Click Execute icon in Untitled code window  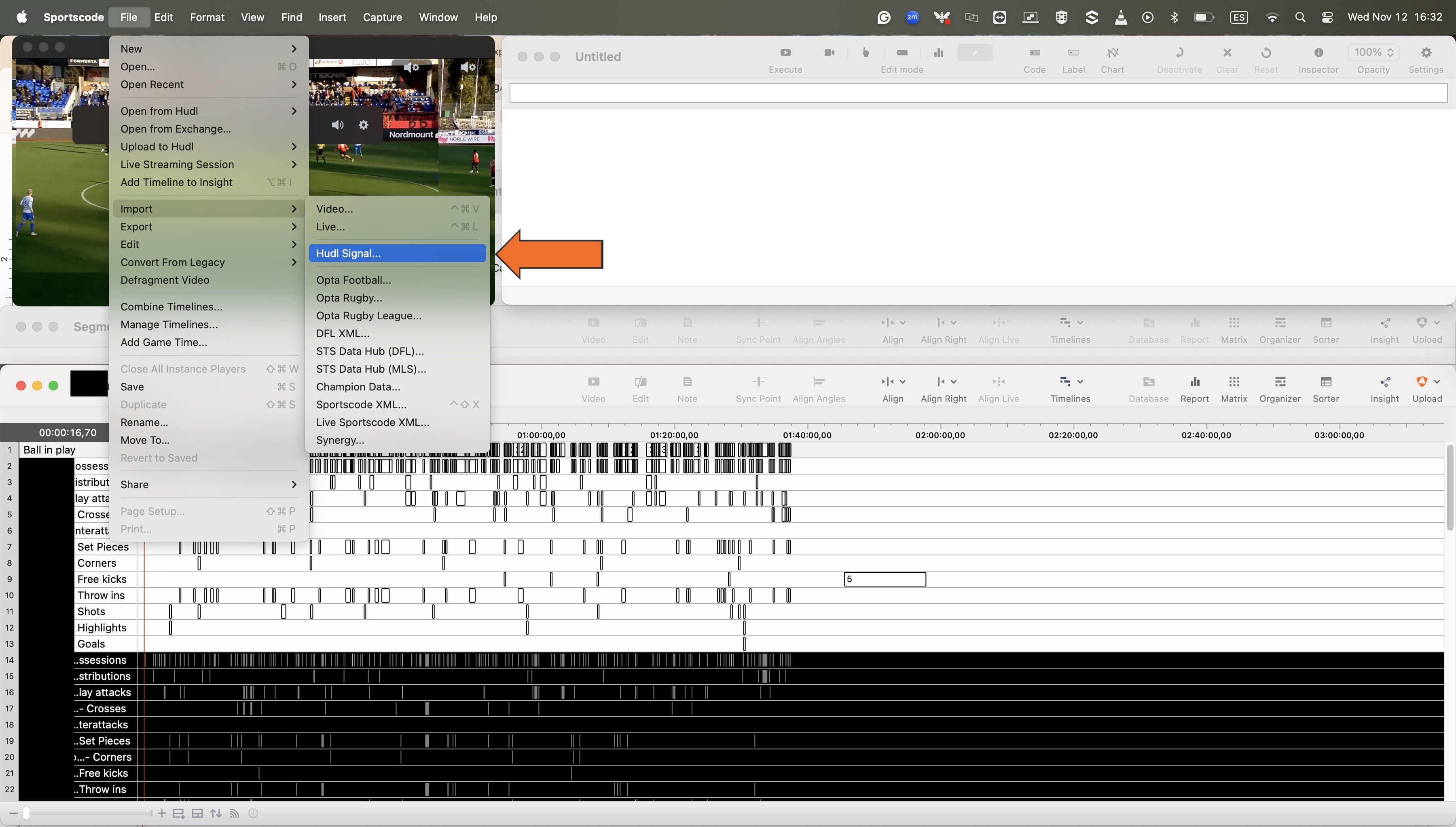tap(785, 53)
